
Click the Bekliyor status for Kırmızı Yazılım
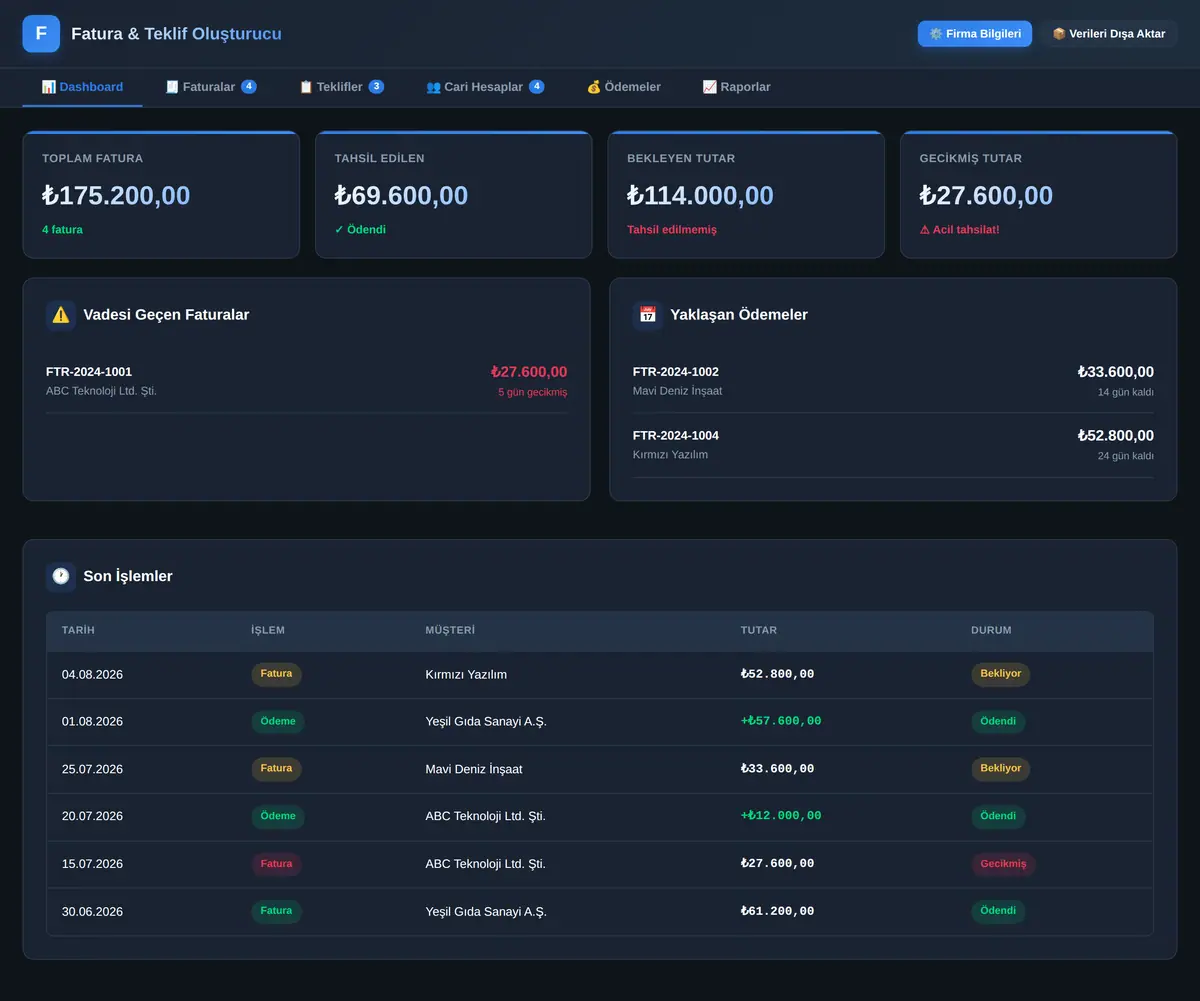coord(1001,674)
